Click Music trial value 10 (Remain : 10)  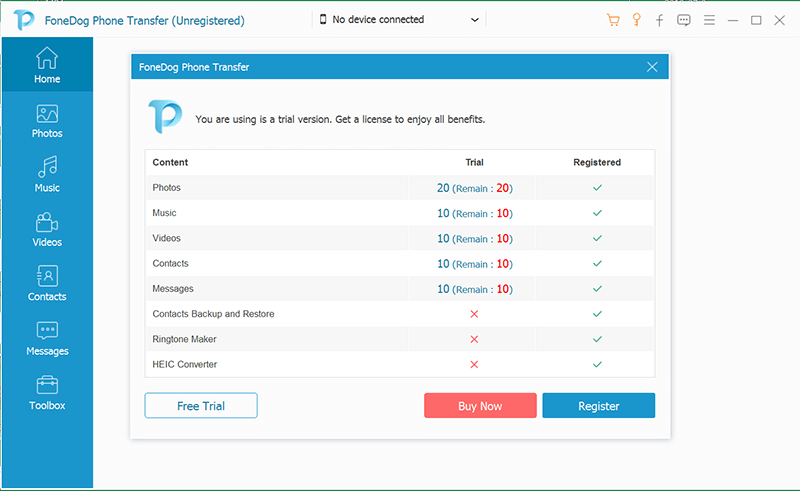click(474, 213)
